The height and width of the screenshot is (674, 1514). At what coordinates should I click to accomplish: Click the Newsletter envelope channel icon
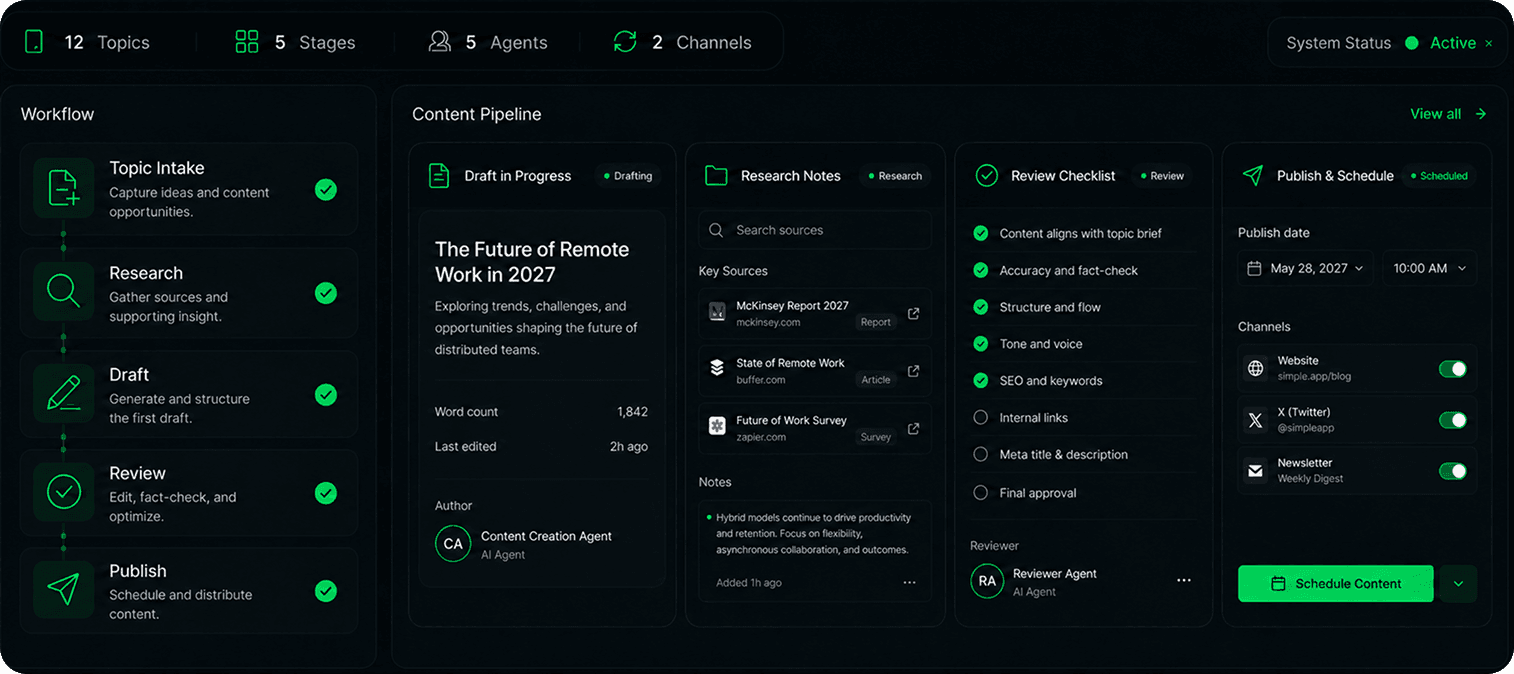pyautogui.click(x=1256, y=470)
